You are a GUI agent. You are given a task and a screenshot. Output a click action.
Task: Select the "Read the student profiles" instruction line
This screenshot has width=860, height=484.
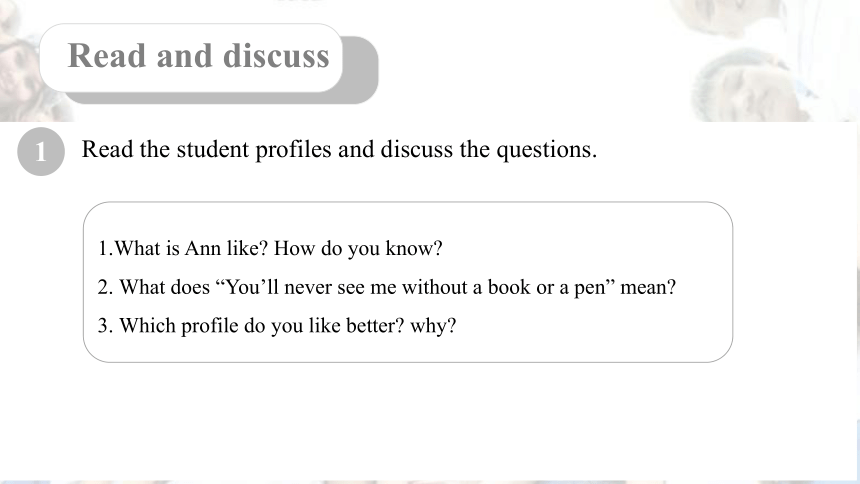339,149
